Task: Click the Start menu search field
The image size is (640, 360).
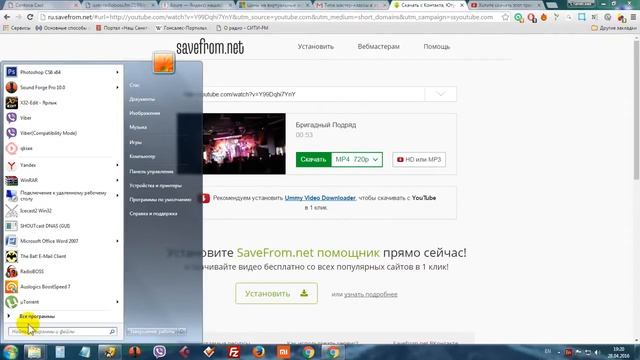Action: 62,331
